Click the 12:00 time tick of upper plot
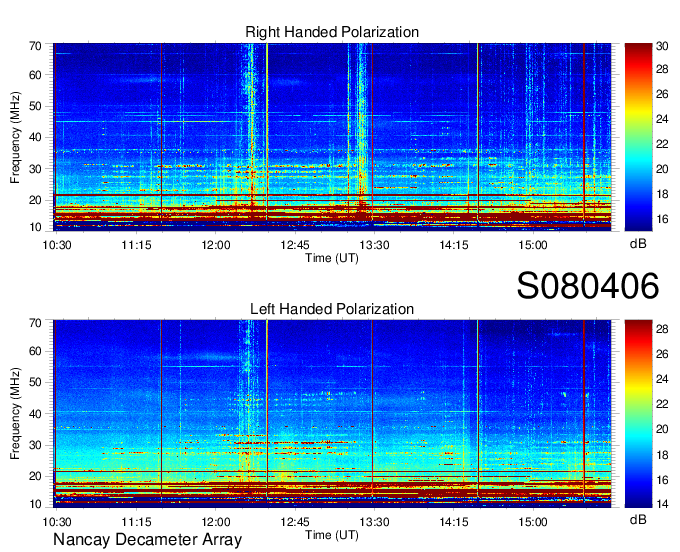The height and width of the screenshot is (552, 680). (216, 245)
